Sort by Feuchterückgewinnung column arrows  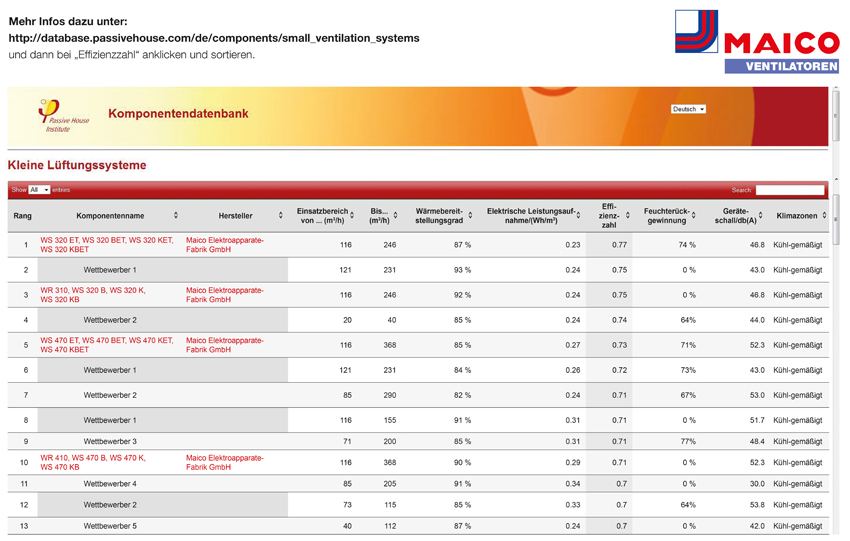[x=694, y=215]
